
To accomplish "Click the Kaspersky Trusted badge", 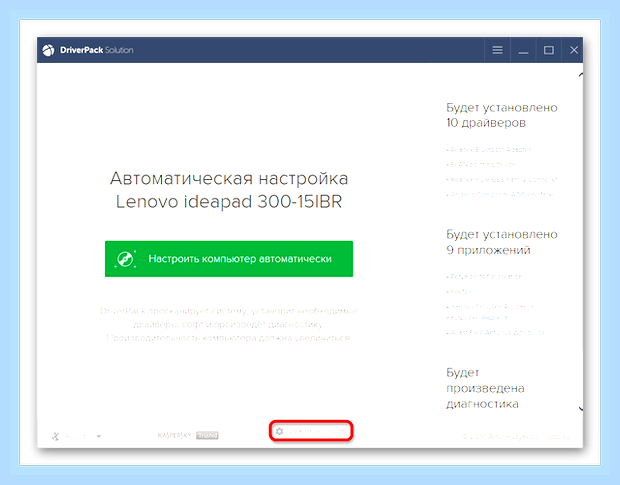I will [x=188, y=436].
